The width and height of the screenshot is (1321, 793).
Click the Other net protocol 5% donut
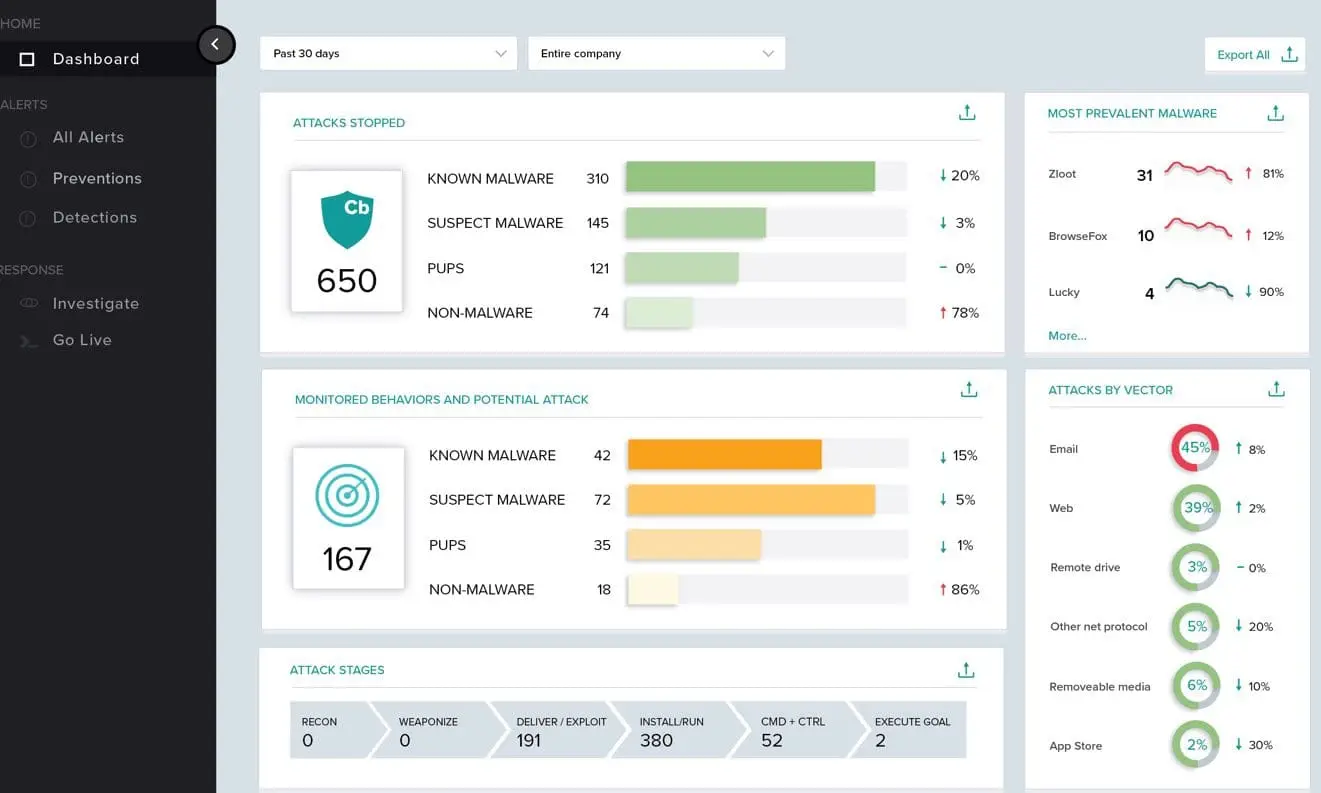[1196, 627]
